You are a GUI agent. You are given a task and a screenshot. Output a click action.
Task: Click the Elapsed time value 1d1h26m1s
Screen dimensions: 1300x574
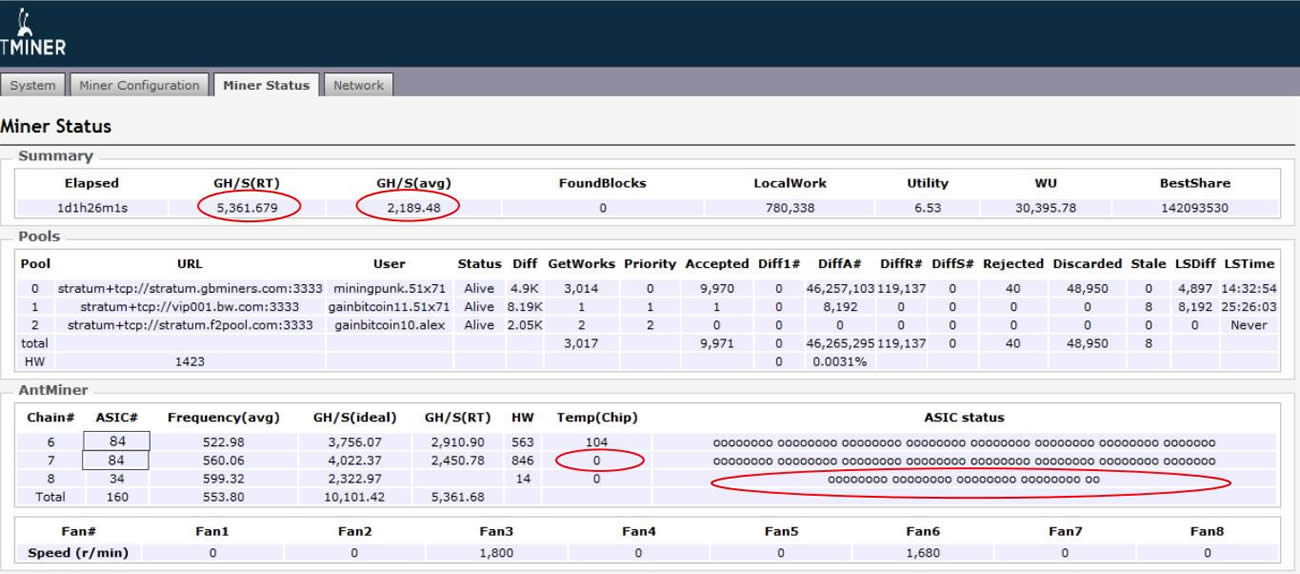[x=91, y=208]
